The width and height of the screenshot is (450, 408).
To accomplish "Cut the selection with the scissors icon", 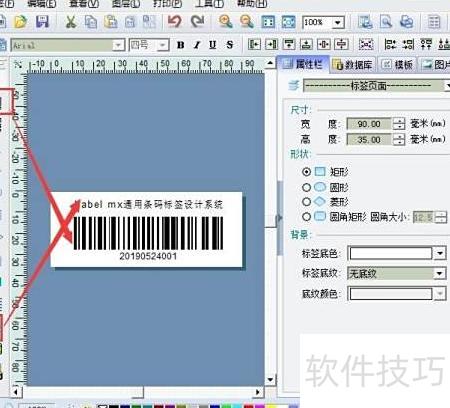I will pos(70,22).
